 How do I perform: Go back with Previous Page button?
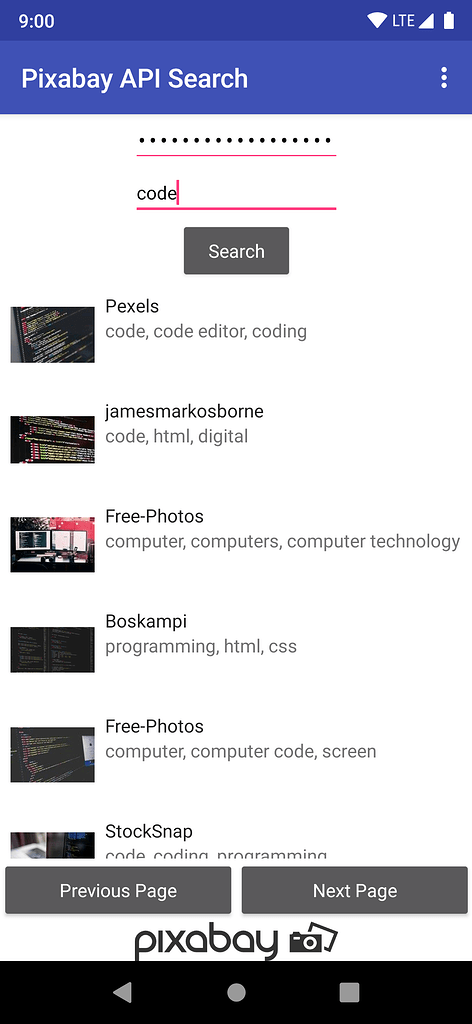click(x=118, y=890)
